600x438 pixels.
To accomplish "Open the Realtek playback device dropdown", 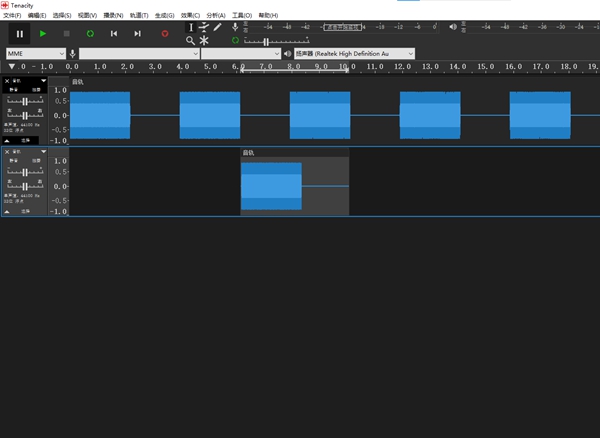I will click(354, 54).
